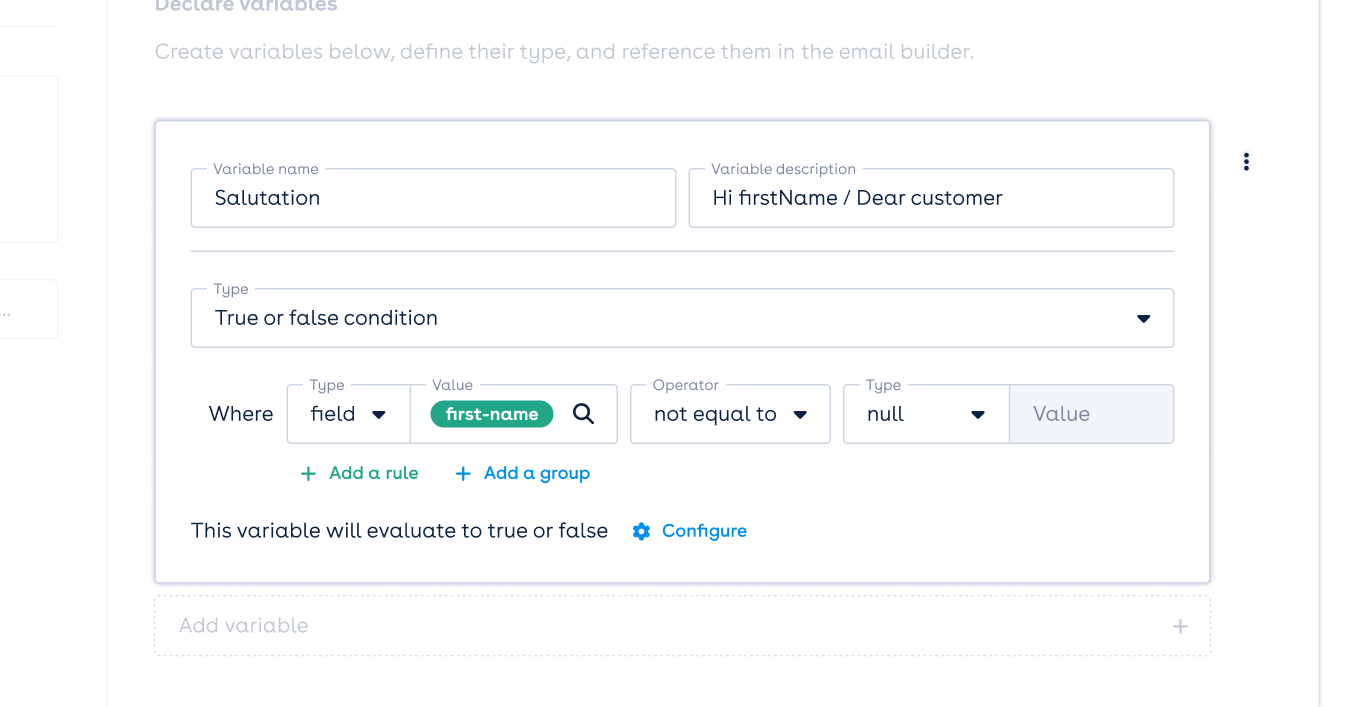The width and height of the screenshot is (1353, 707).
Task: Add a group to the condition
Action: click(x=523, y=474)
